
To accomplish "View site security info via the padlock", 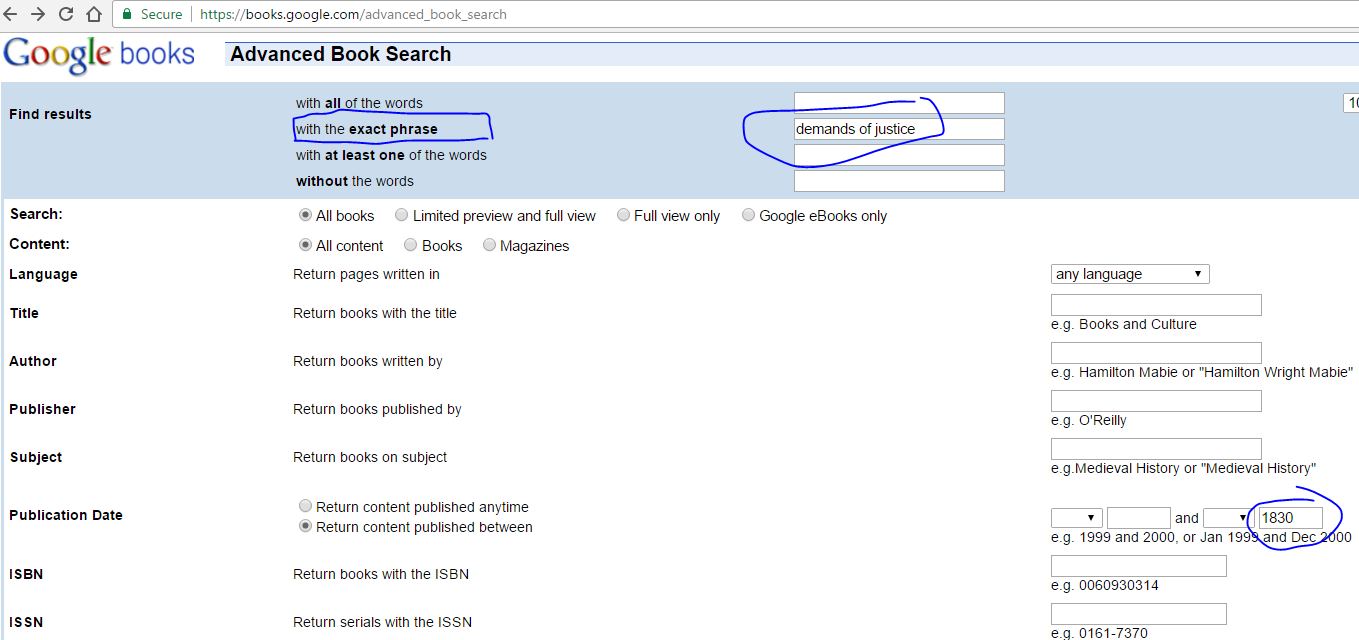I will point(127,14).
